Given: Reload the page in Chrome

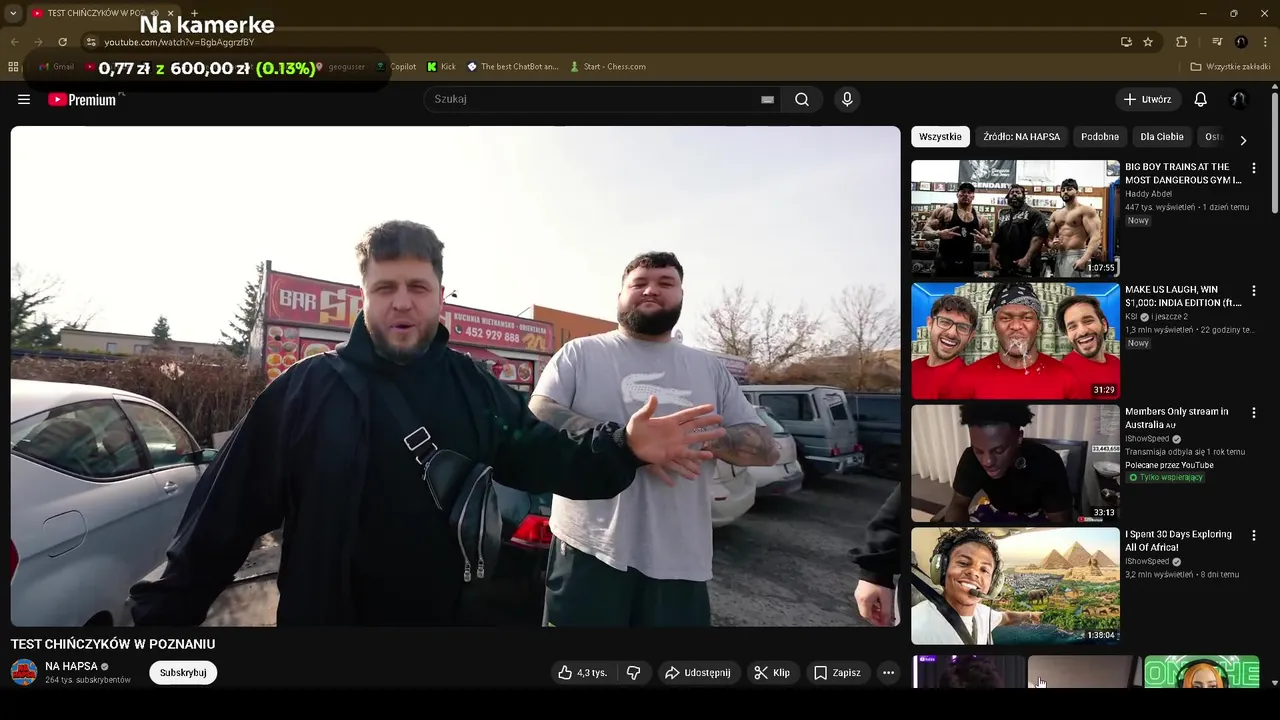Looking at the screenshot, I should point(62,42).
